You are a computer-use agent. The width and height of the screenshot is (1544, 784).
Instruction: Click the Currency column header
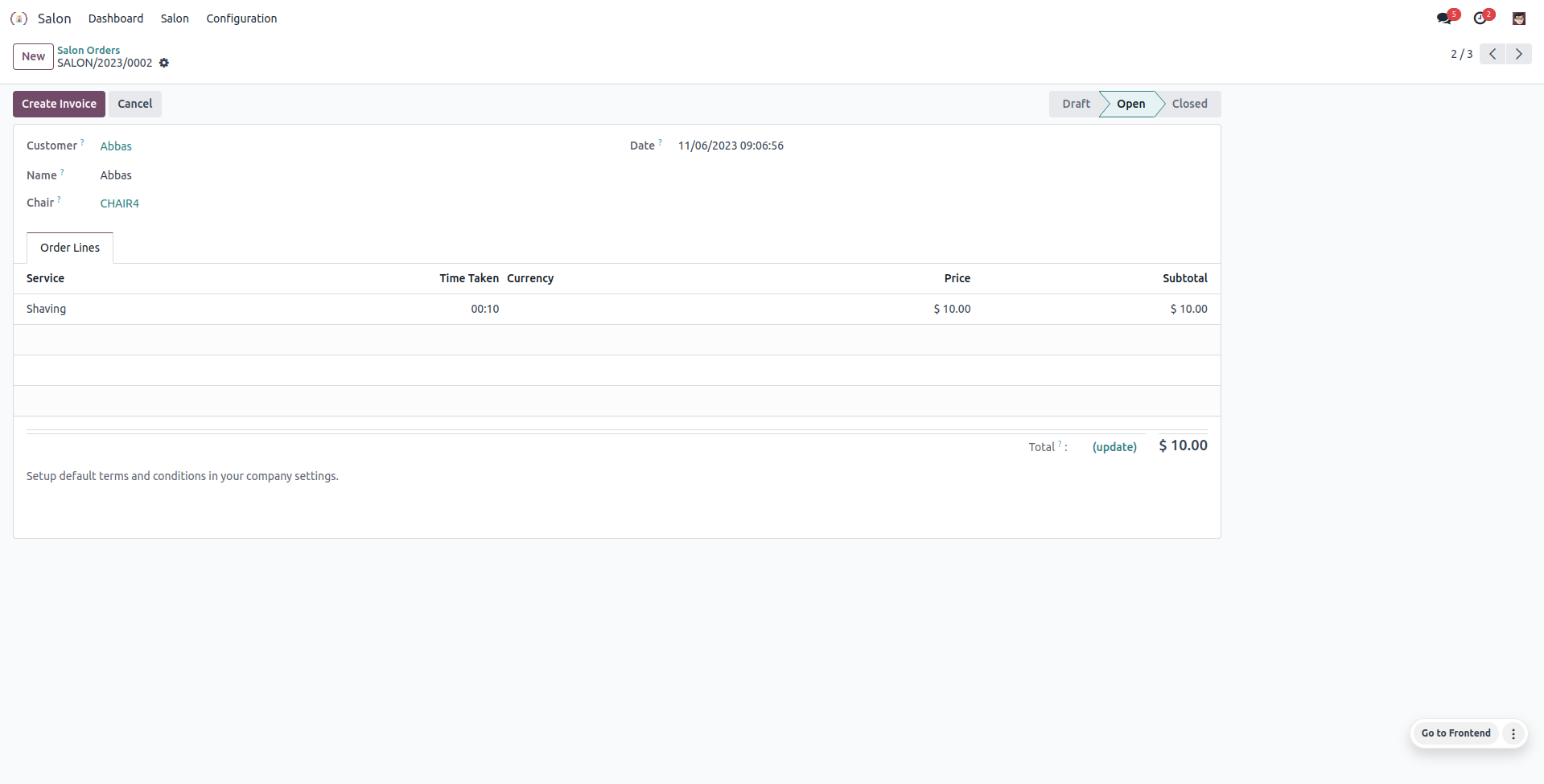tap(530, 278)
